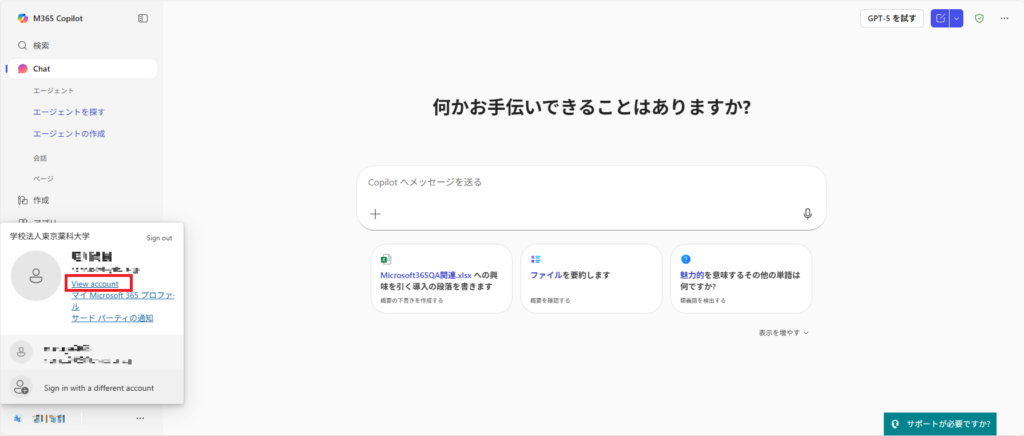The width and height of the screenshot is (1024, 436).
Task: Collapse the sidebar with the panel icon
Action: coord(143,18)
